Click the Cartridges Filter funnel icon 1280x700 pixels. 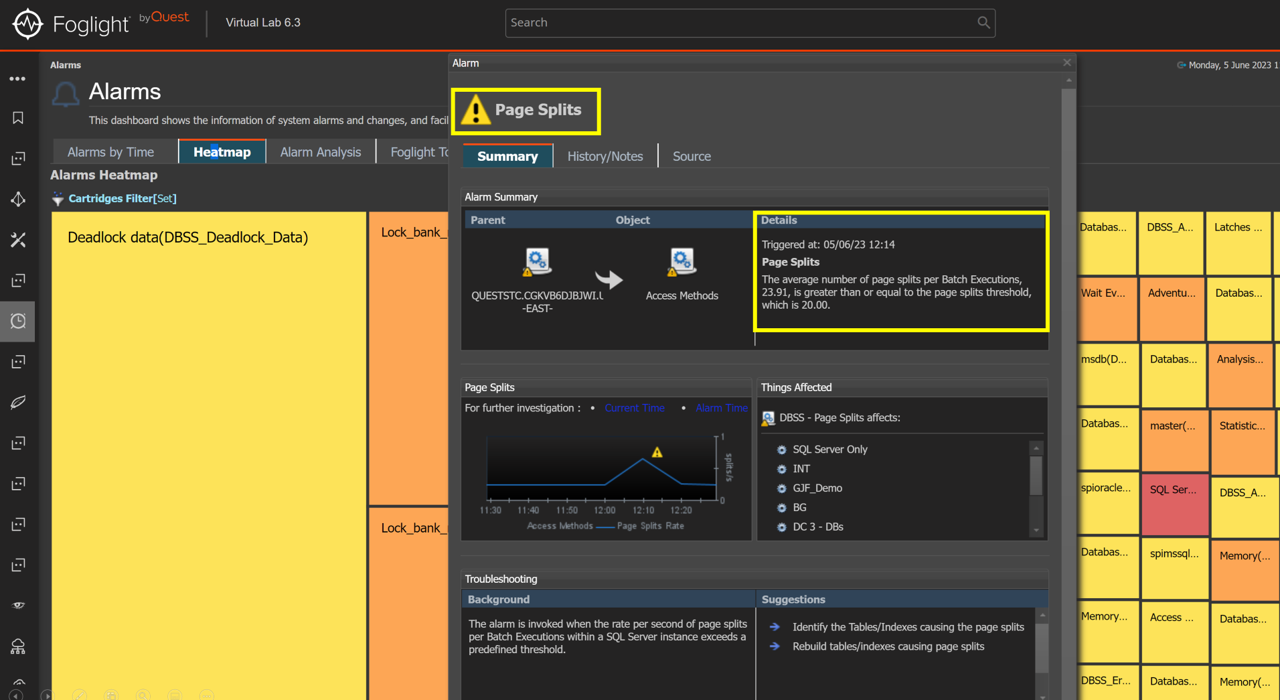(58, 199)
